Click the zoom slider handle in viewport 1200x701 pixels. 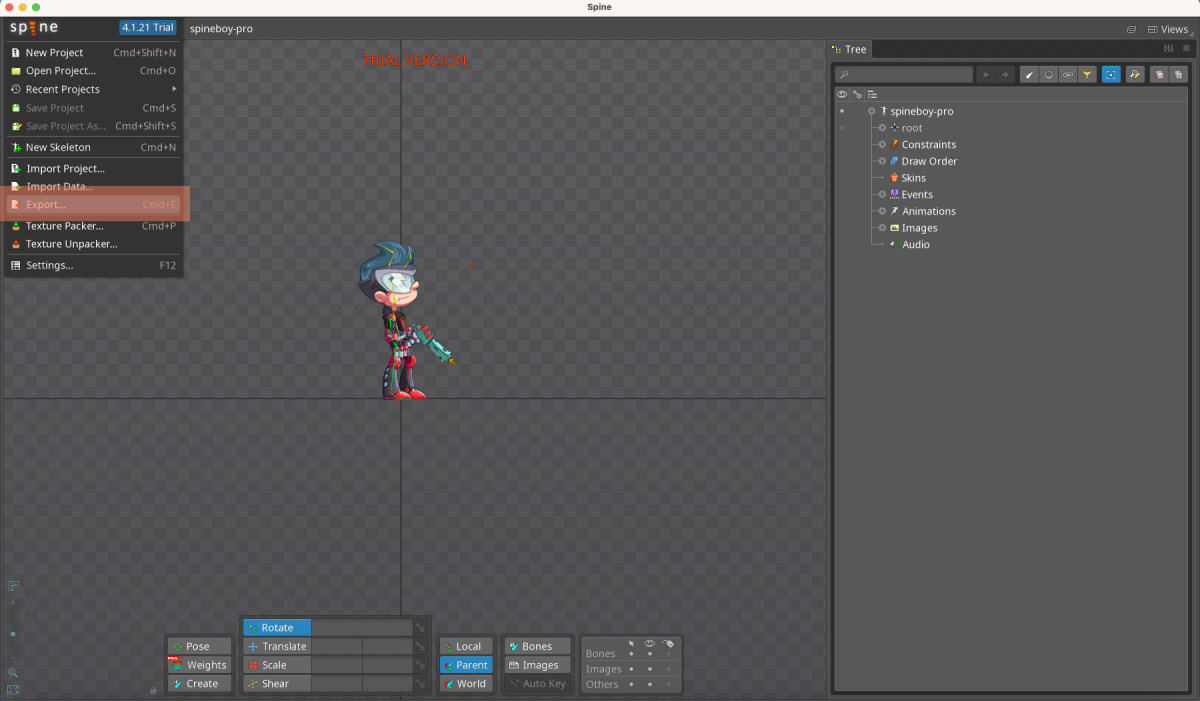coord(13,634)
